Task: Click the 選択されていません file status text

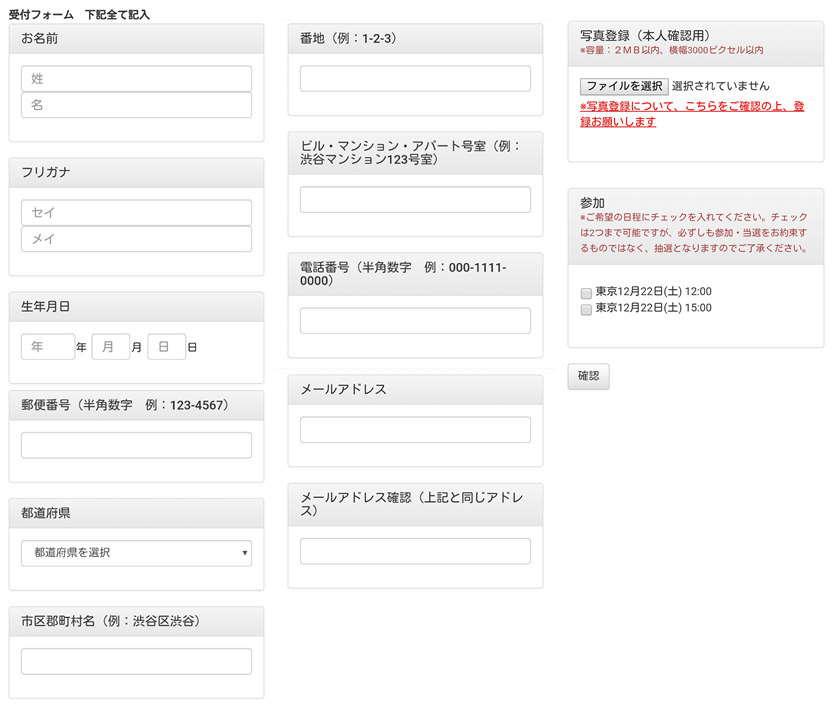Action: pos(721,86)
